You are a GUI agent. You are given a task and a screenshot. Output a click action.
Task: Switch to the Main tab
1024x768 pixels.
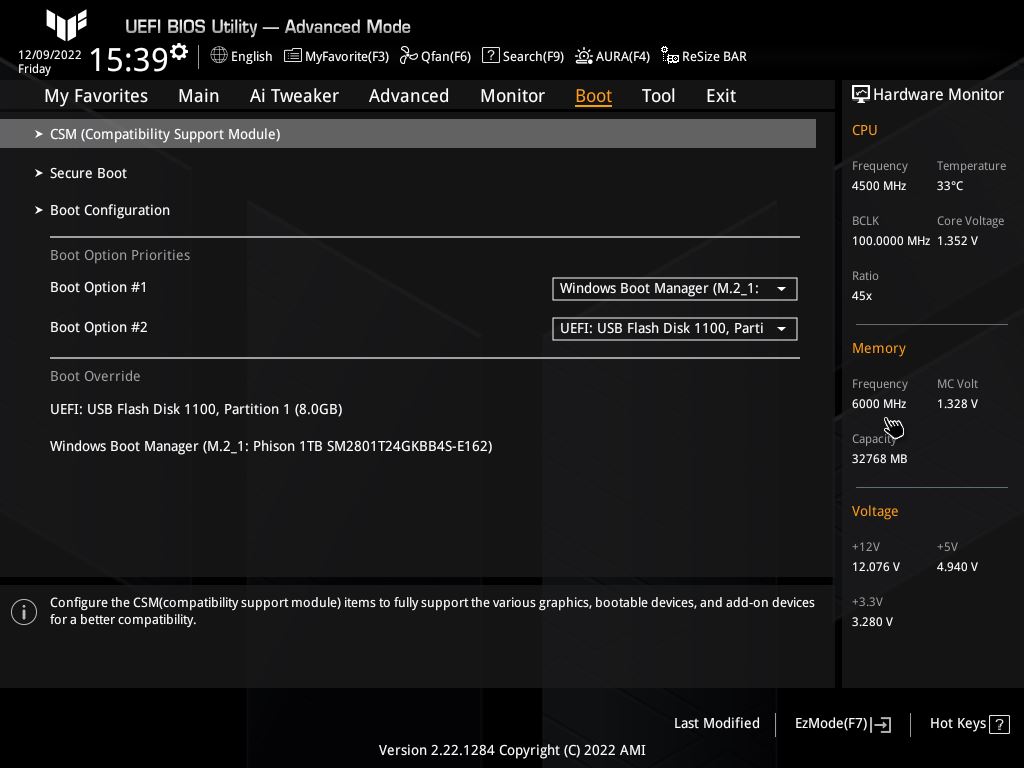199,95
